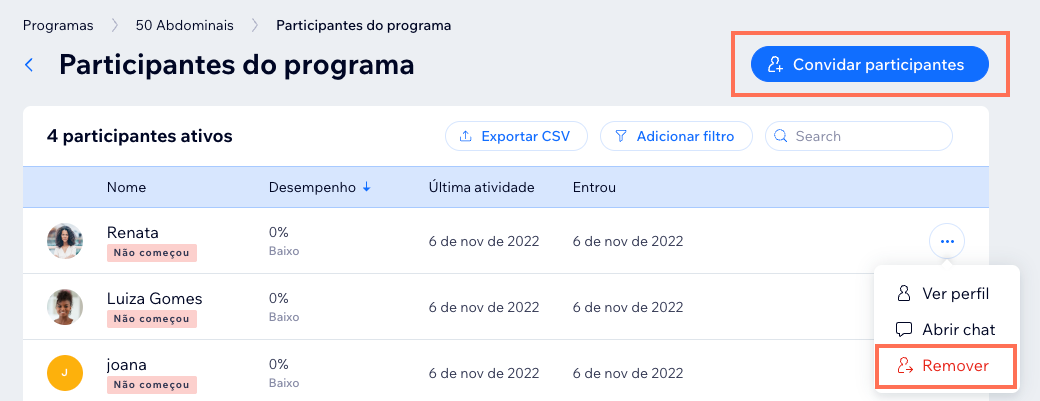Click the magnifier icon in search box

click(x=781, y=136)
